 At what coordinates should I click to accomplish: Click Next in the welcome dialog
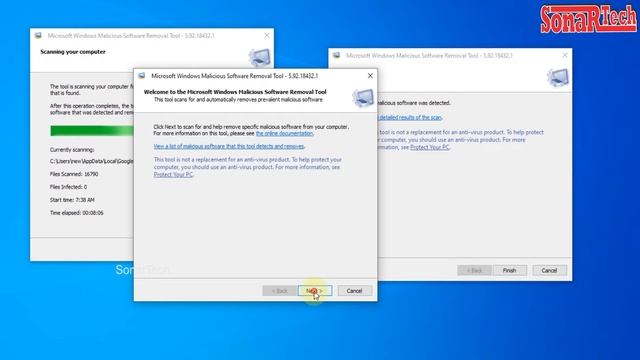[x=315, y=291]
